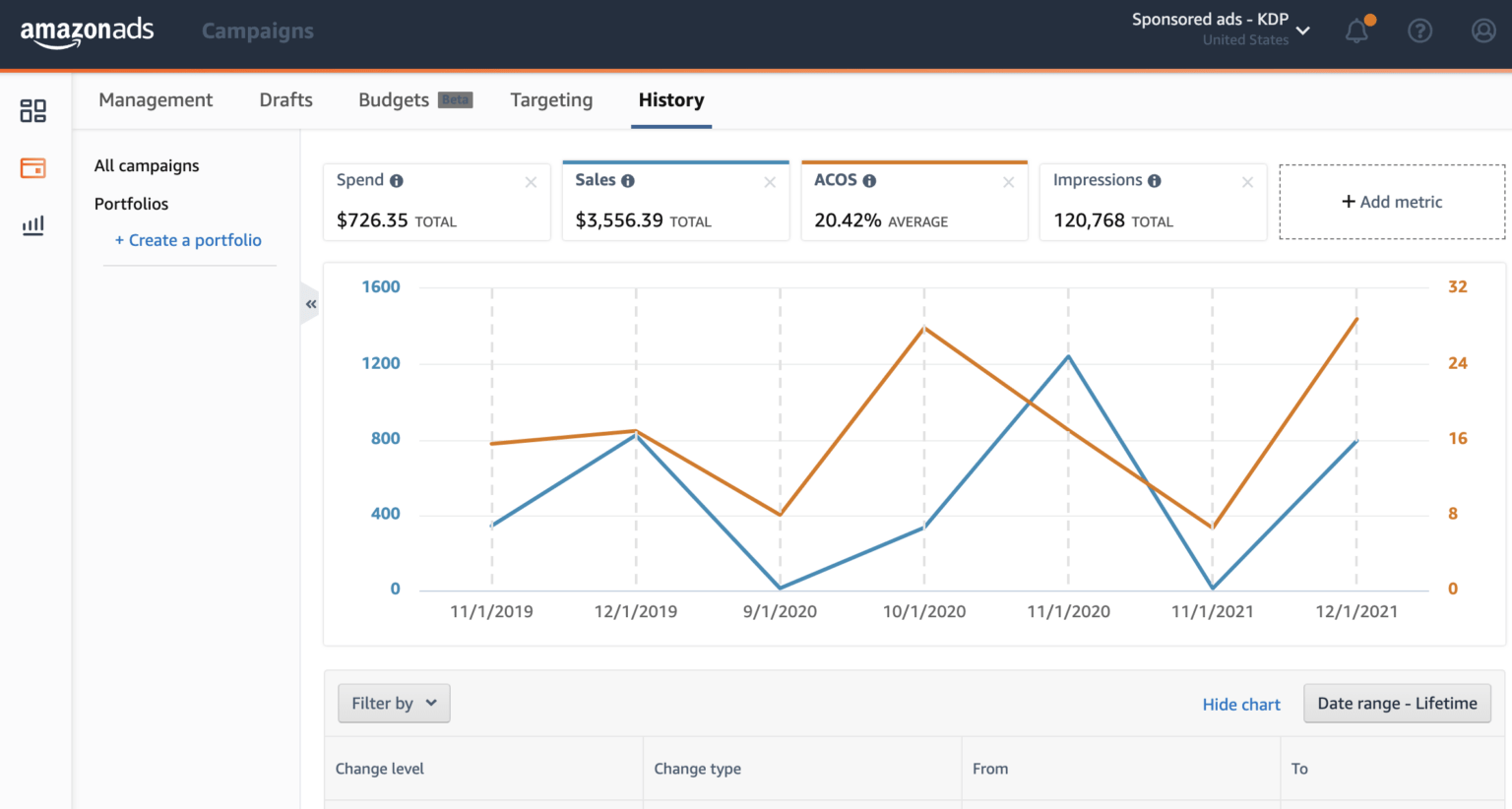The image size is (1512, 809).
Task: Click Create a portfolio
Action: 189,239
